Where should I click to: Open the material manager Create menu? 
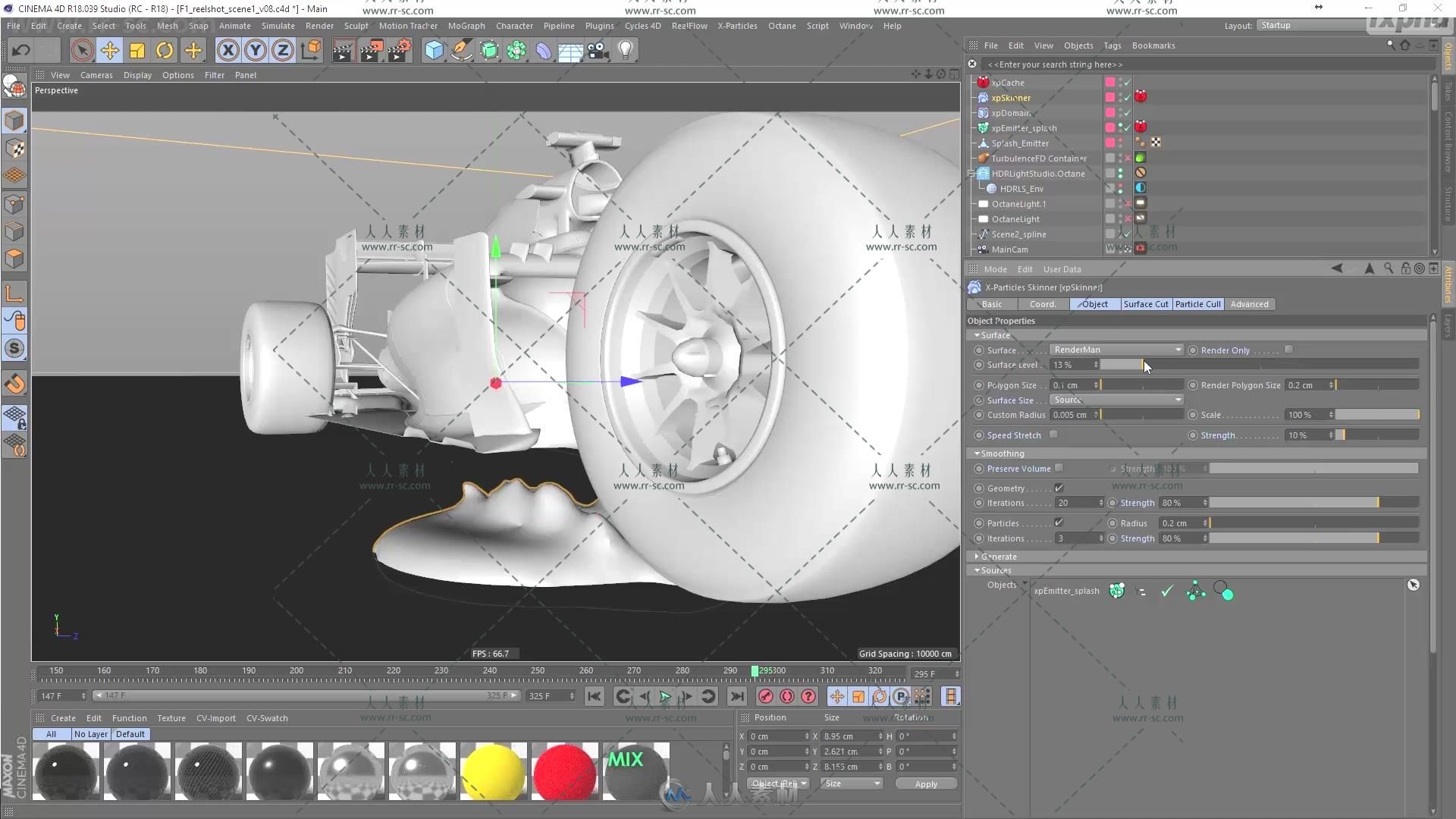pyautogui.click(x=63, y=718)
